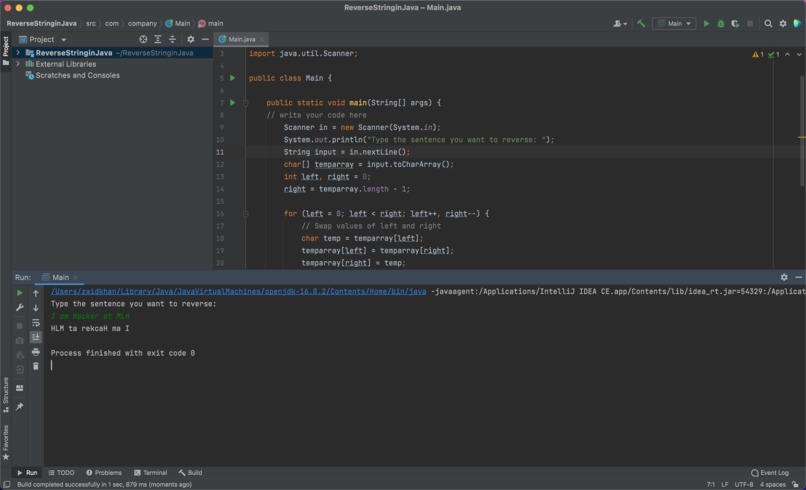Open IDE settings gear in top toolbar
806x490 pixels.
783,24
